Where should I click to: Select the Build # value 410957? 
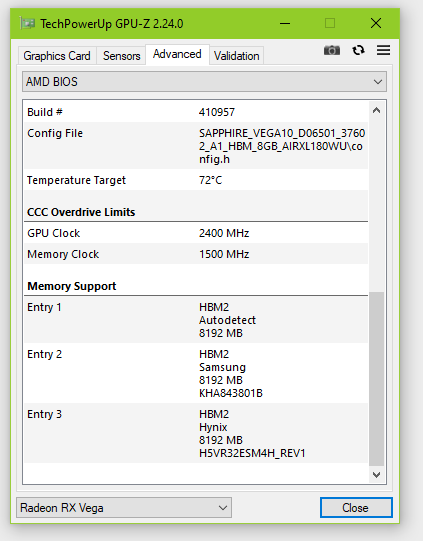click(x=217, y=112)
